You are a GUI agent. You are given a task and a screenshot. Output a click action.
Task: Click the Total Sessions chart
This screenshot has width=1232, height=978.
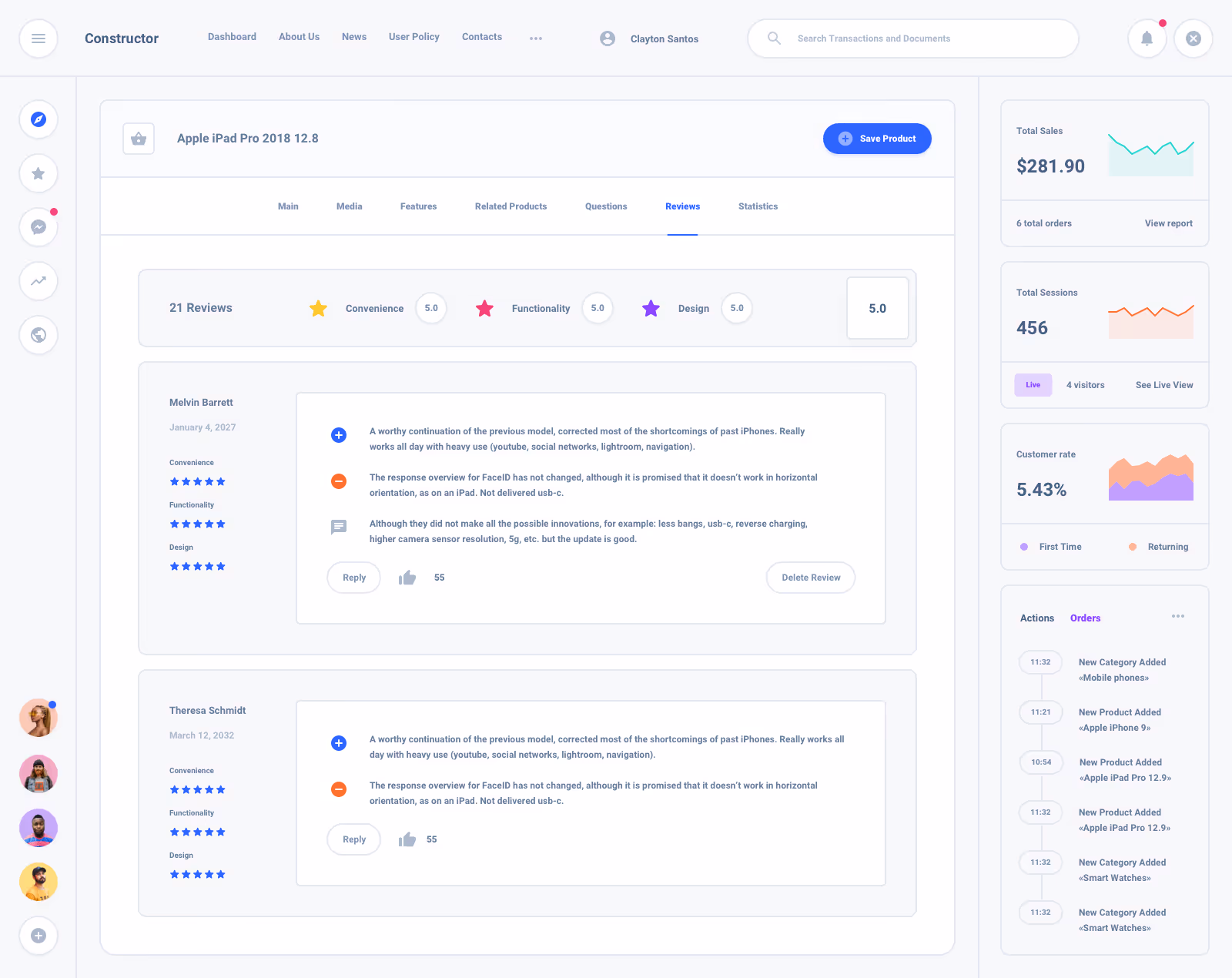[x=1151, y=320]
